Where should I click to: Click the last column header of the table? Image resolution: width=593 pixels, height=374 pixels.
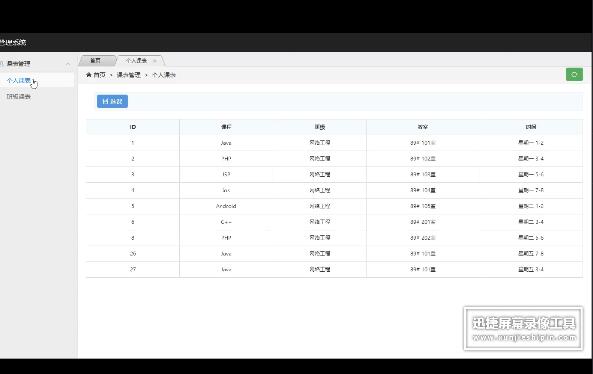coord(531,127)
